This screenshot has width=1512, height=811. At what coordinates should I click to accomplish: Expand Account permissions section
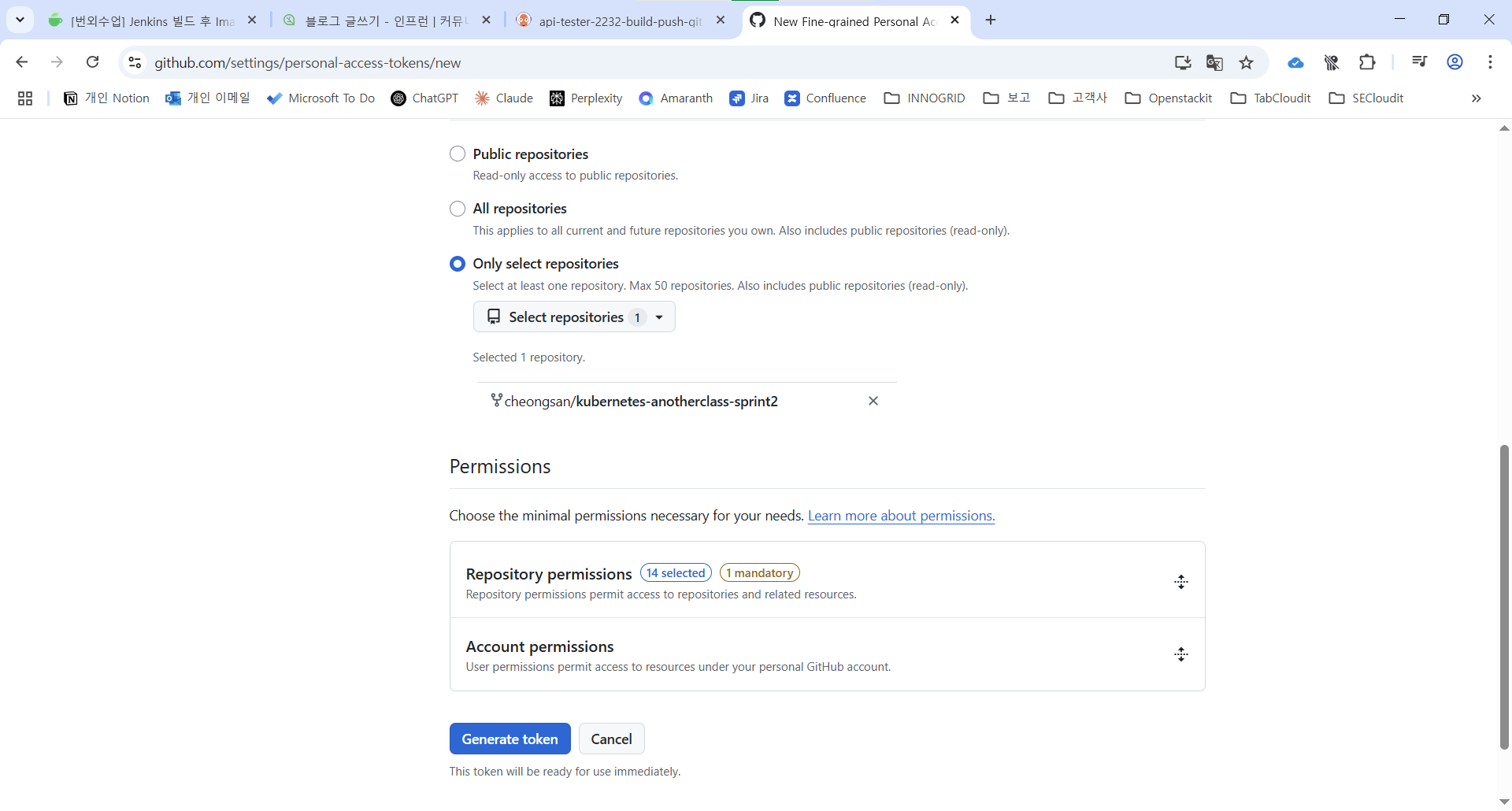[1180, 654]
